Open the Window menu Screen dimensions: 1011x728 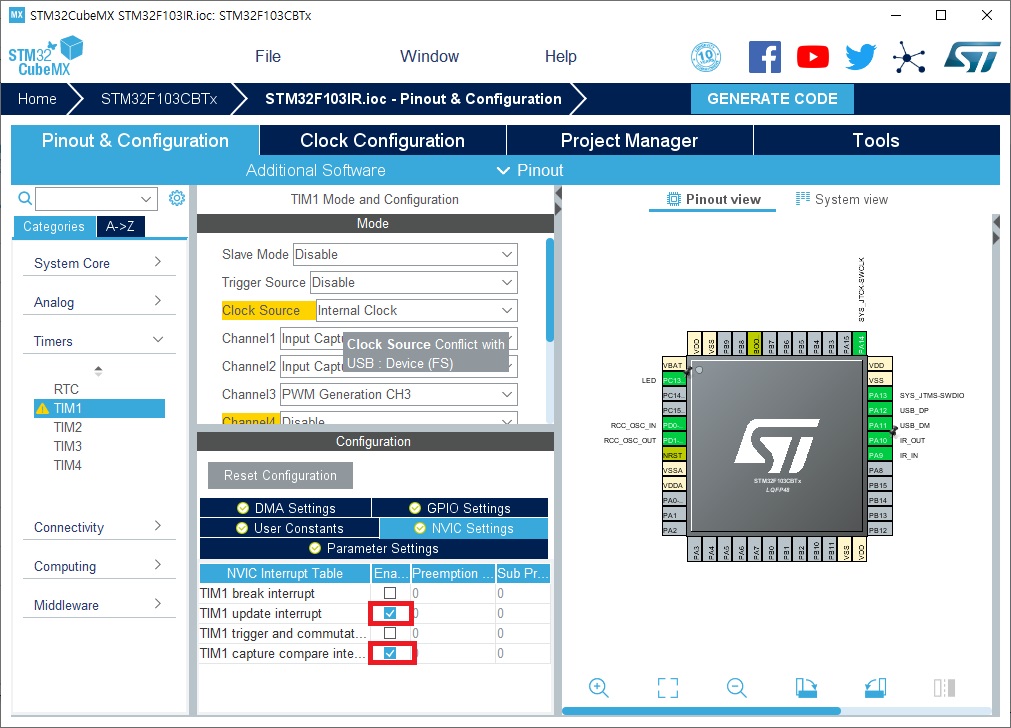pyautogui.click(x=429, y=57)
